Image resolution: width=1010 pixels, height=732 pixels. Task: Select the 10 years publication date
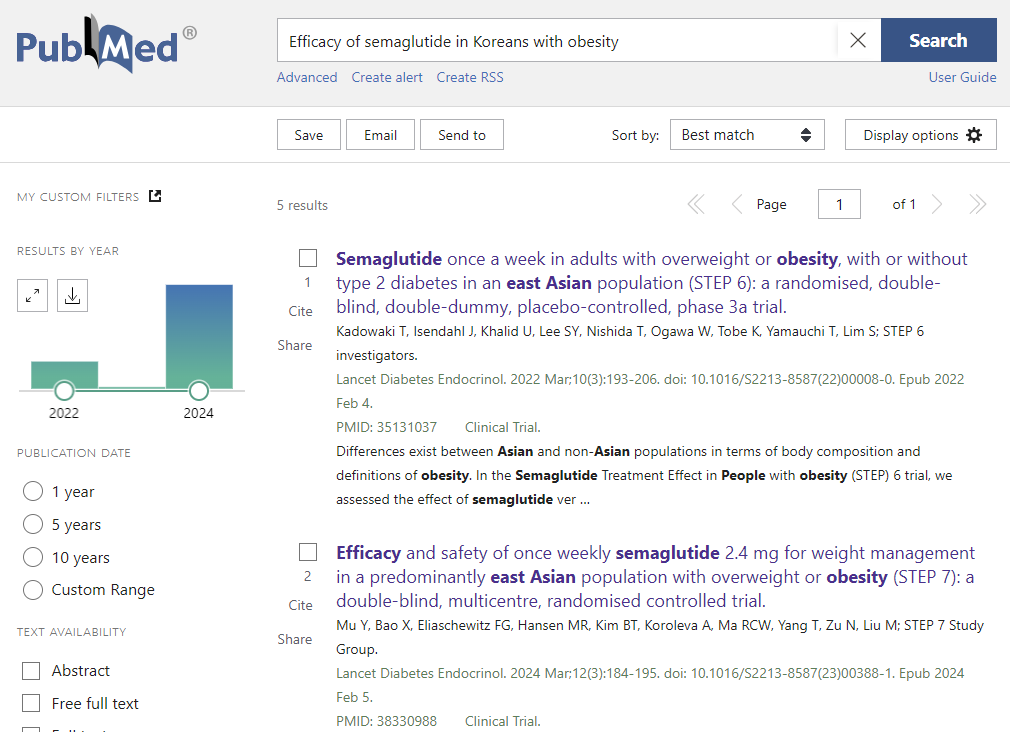click(x=33, y=557)
